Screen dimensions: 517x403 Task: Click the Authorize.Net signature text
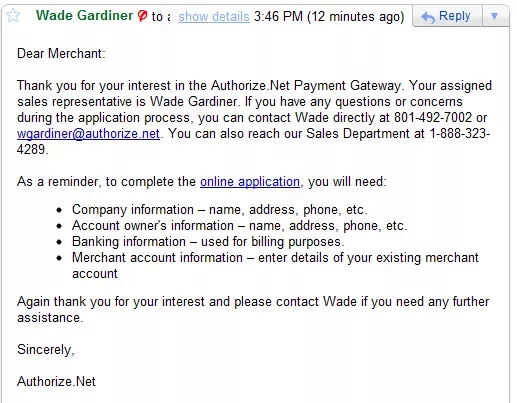[56, 381]
